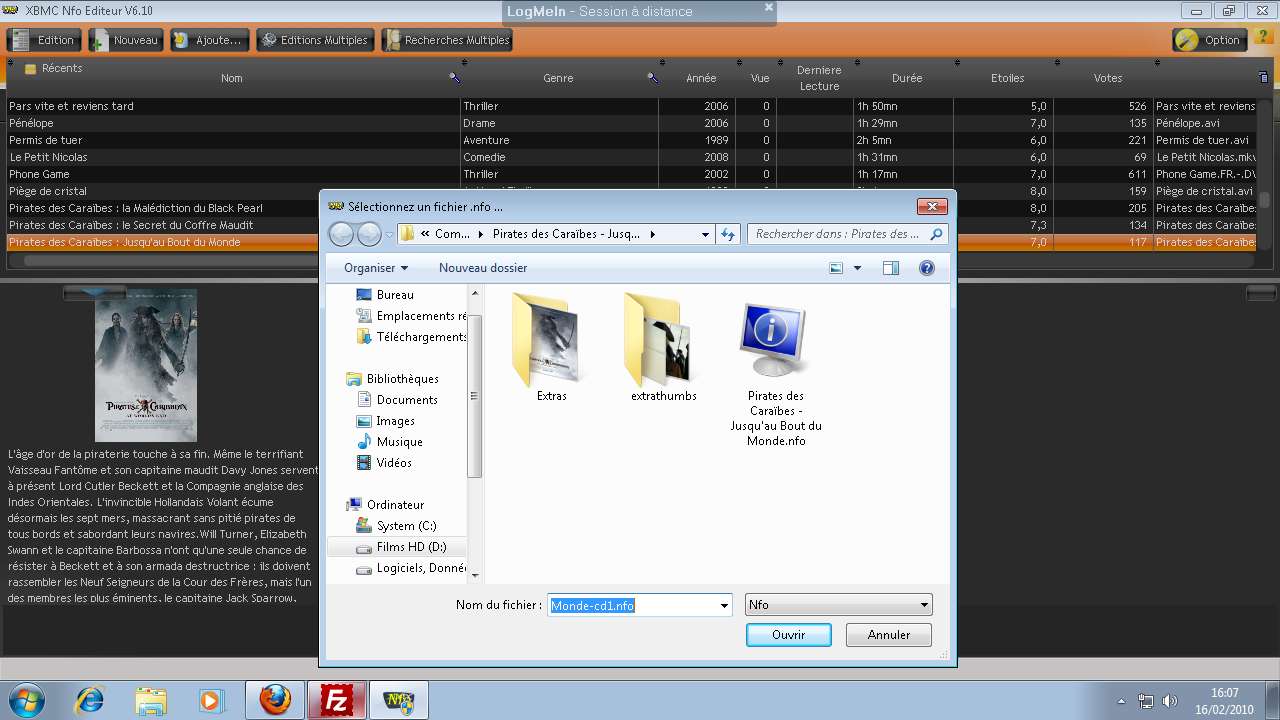Open the Option settings button

click(x=1210, y=40)
